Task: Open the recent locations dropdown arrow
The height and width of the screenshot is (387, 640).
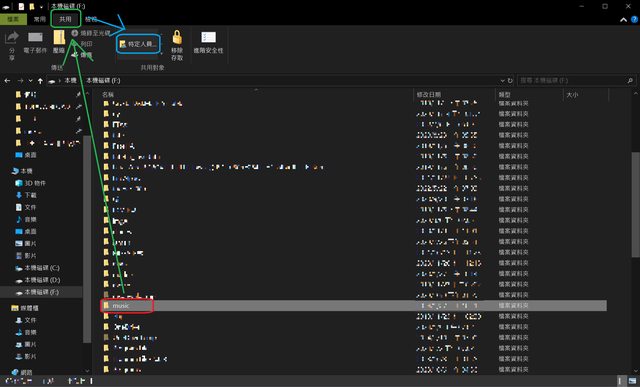Action: click(x=31, y=81)
